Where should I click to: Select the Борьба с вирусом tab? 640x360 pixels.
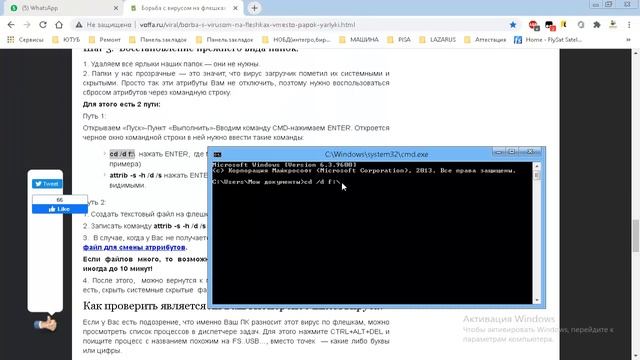[183, 8]
